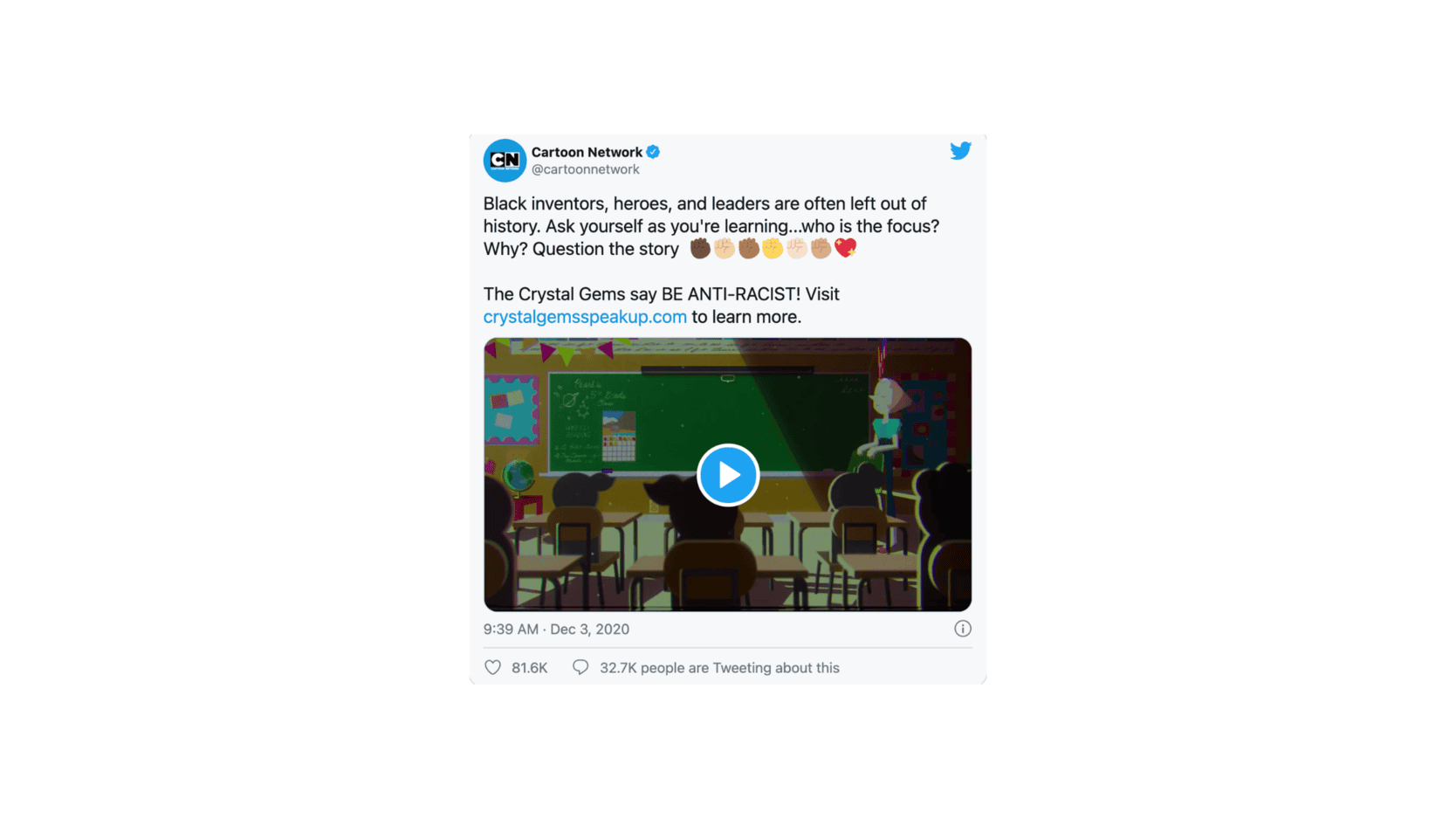Click the 81.6K likes count
1456x819 pixels.
[530, 667]
